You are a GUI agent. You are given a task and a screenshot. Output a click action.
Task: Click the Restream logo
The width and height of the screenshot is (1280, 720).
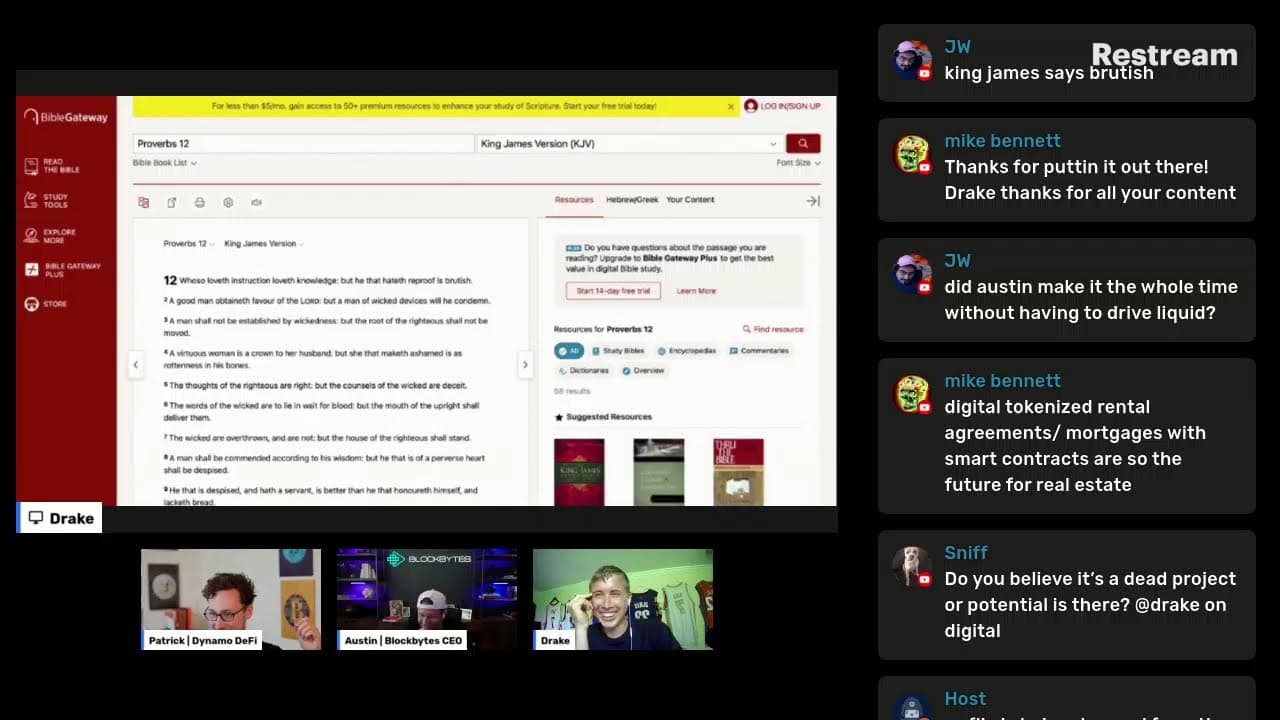coord(1164,55)
